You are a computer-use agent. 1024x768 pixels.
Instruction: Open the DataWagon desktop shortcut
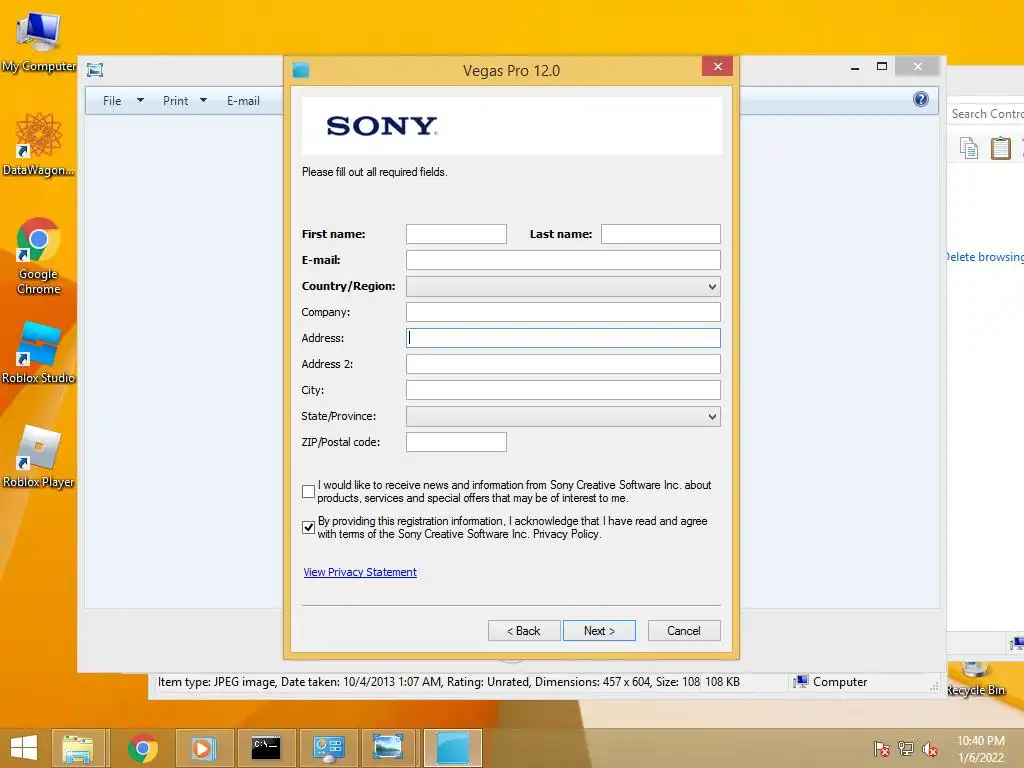pos(38,145)
